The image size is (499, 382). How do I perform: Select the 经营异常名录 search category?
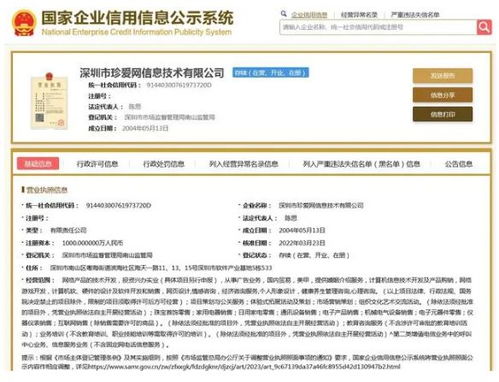[x=359, y=15]
